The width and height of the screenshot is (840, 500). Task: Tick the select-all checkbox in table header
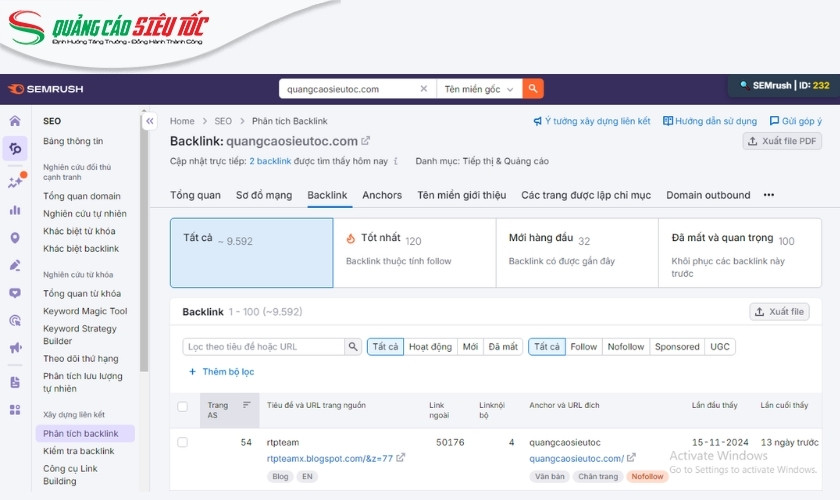(x=183, y=406)
